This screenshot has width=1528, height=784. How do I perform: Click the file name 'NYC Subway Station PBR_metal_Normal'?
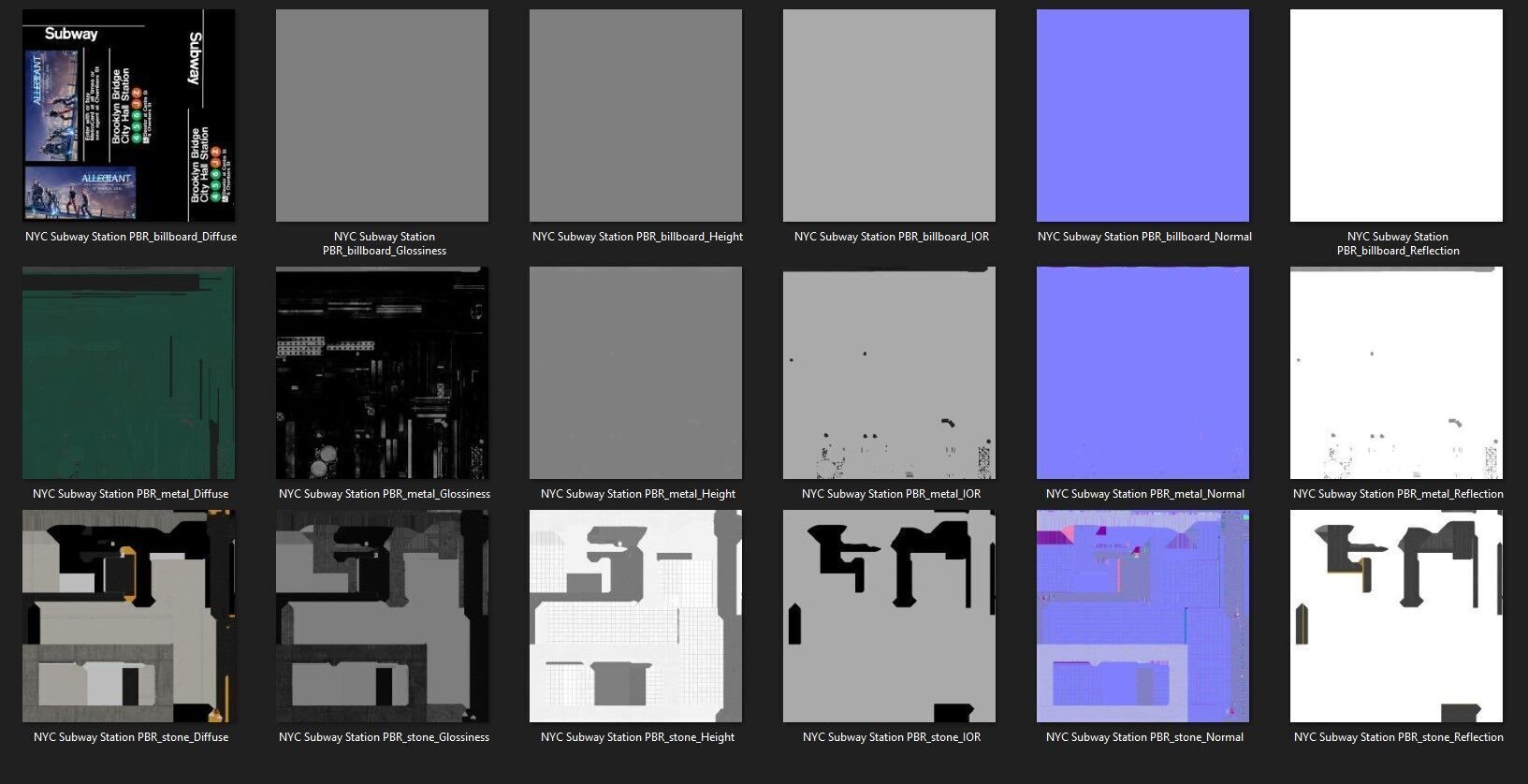(1144, 494)
